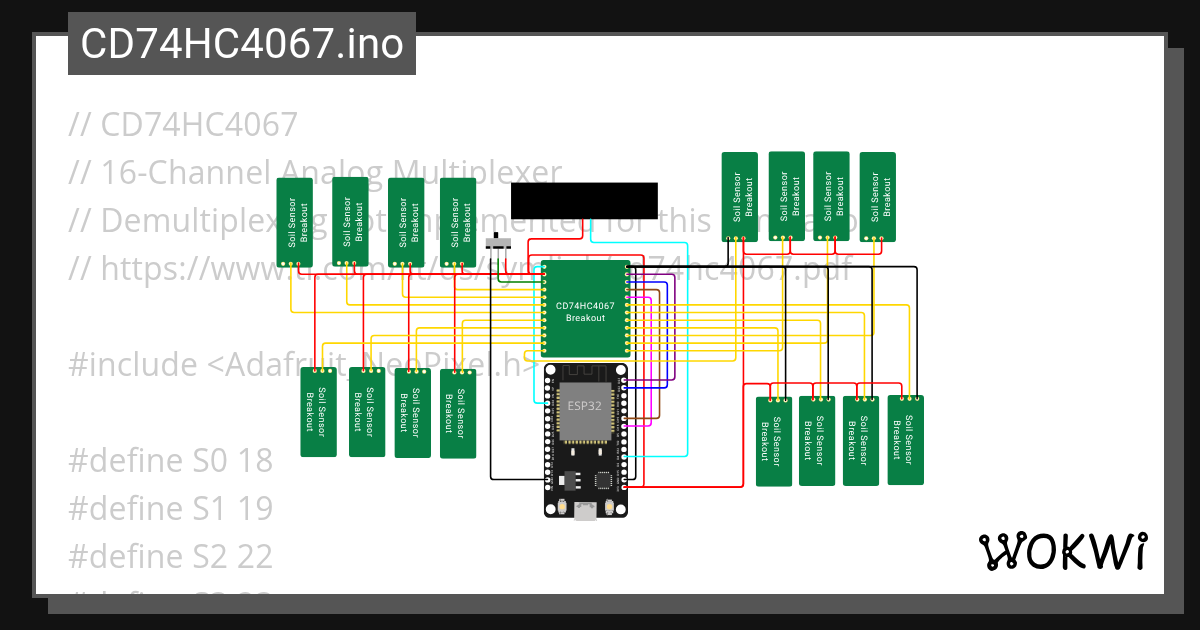Image resolution: width=1200 pixels, height=630 pixels.
Task: Click the cyan signal wire from ESP32
Action: pos(660,457)
